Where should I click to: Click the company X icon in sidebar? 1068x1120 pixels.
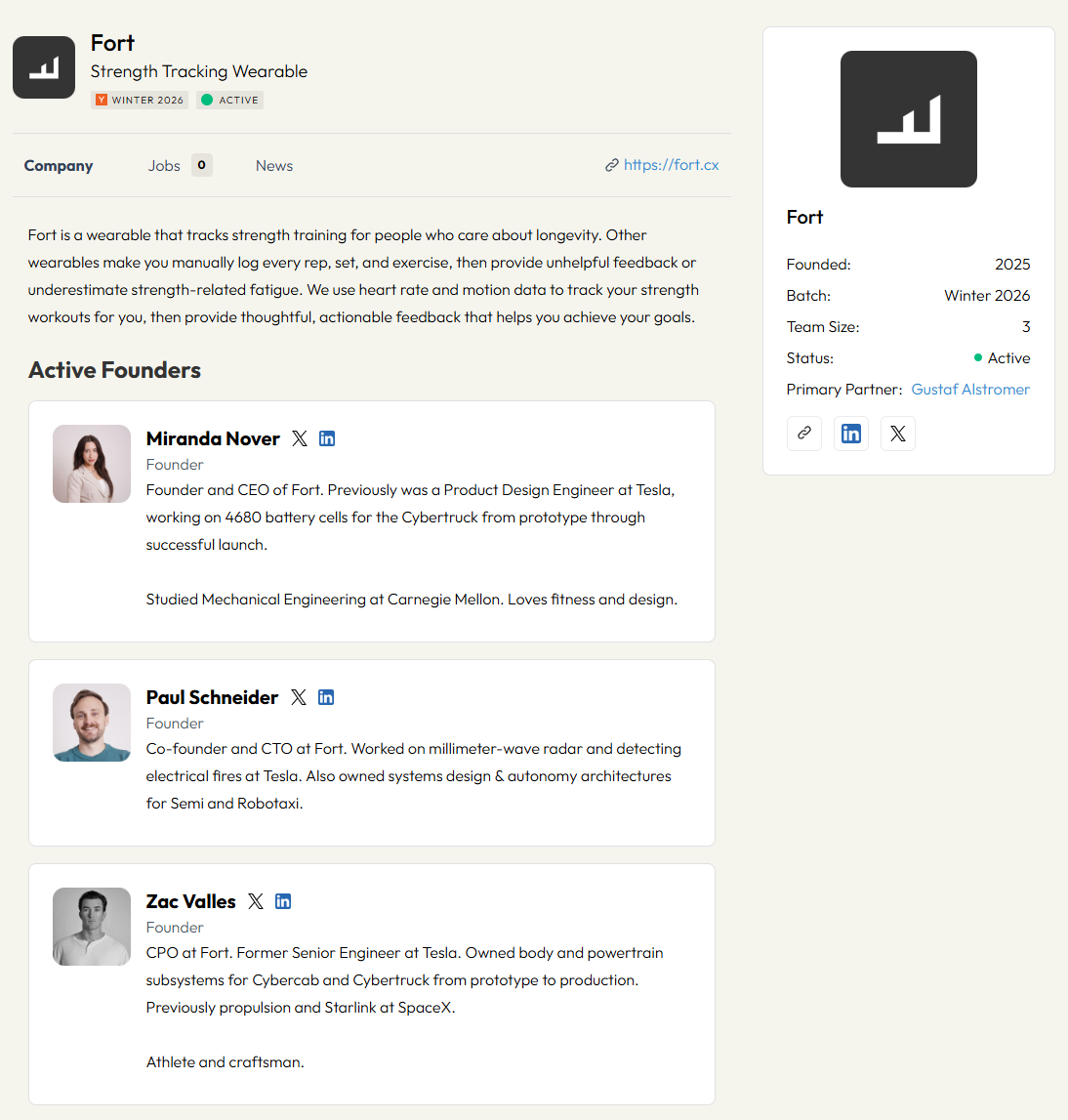pos(898,434)
